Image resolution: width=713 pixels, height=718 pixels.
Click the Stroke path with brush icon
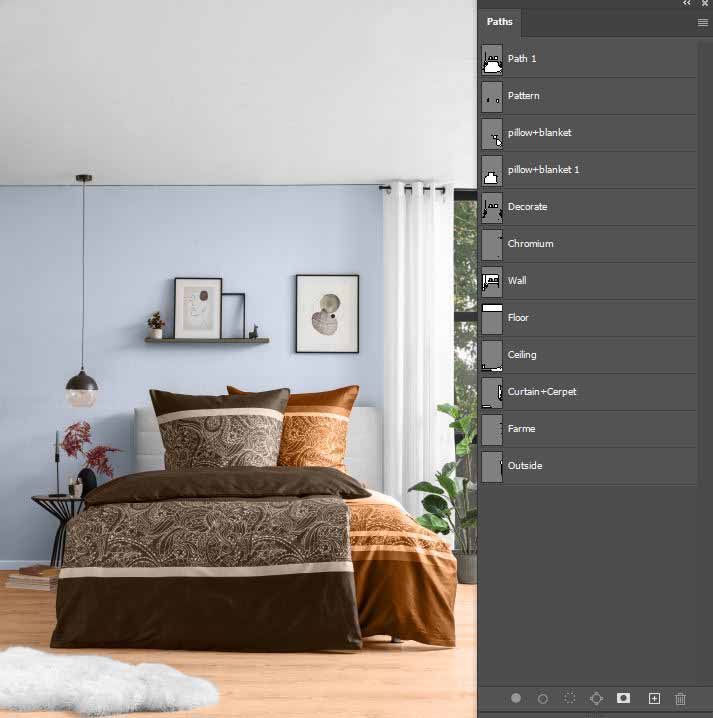pos(543,698)
